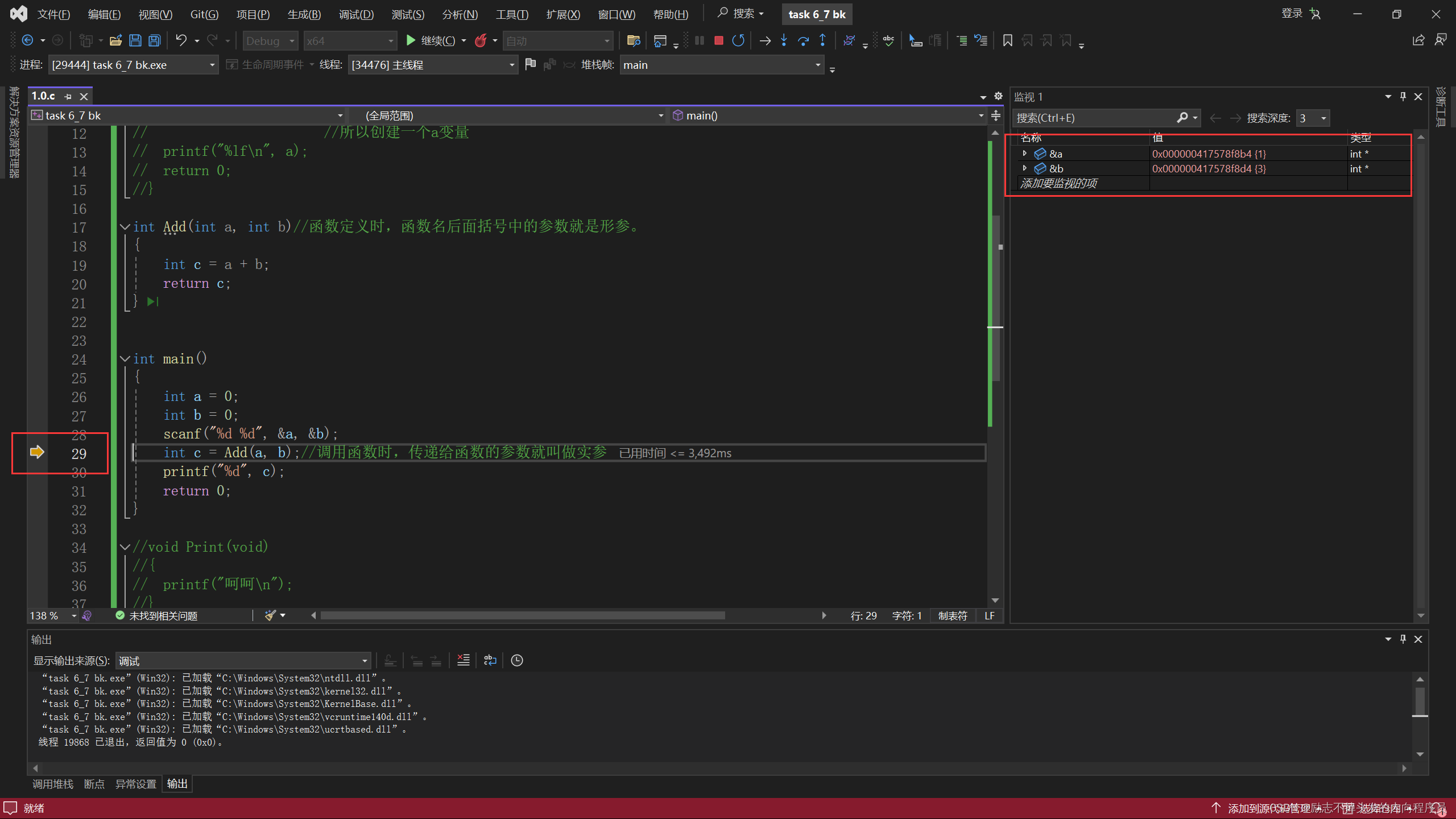Click the Undo arrow icon
The width and height of the screenshot is (1456, 819).
coord(181,40)
